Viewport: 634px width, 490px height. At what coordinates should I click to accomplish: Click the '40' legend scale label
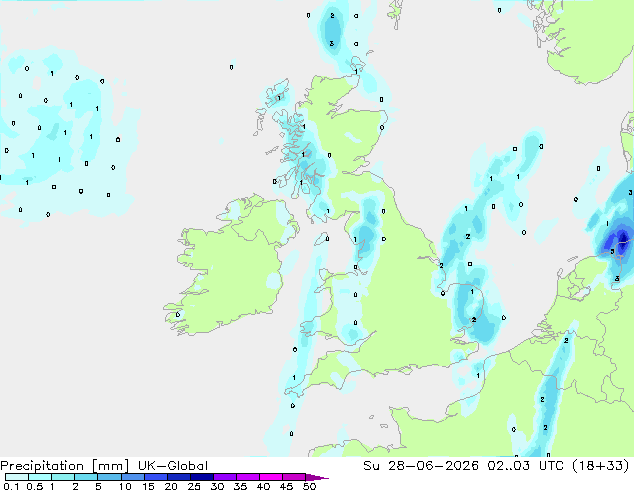[263, 486]
